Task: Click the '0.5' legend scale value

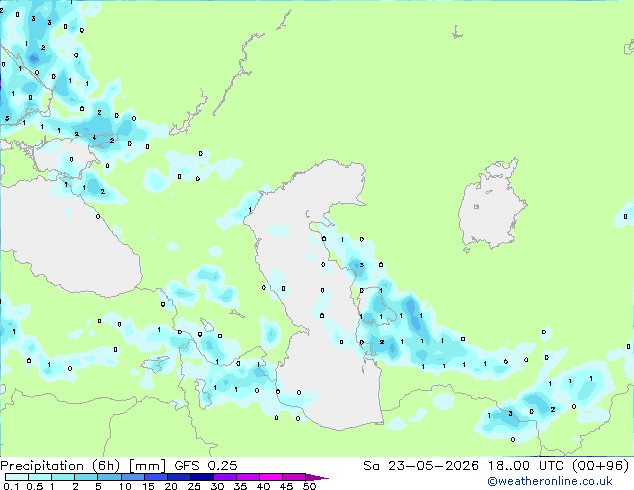Action: (x=34, y=486)
